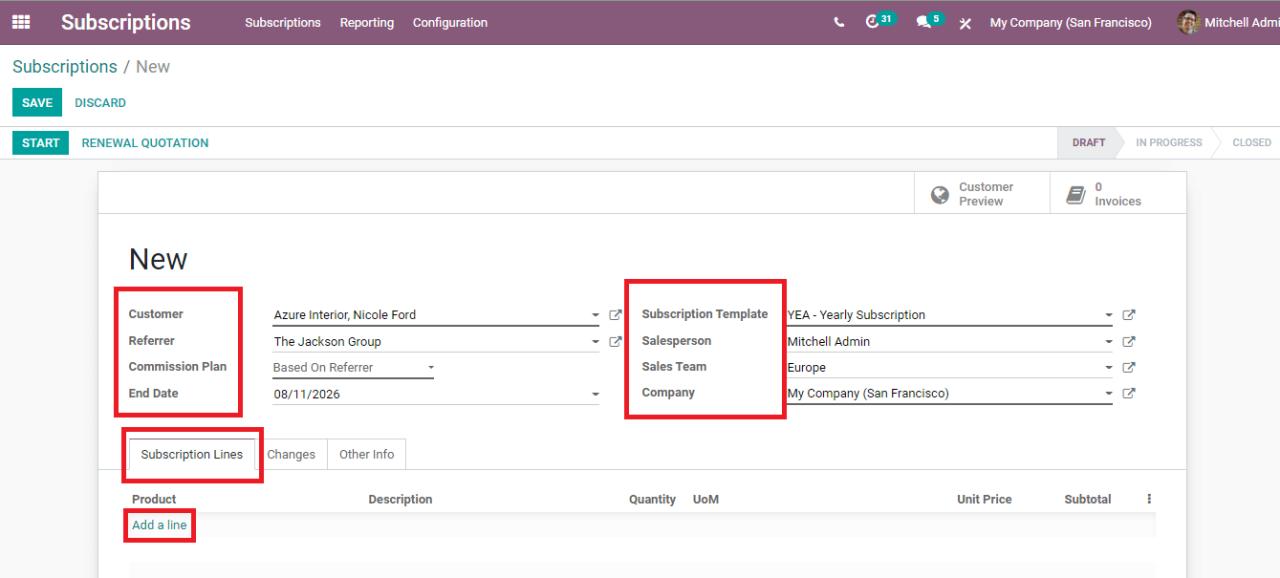Open Customer external link icon

click(x=615, y=315)
